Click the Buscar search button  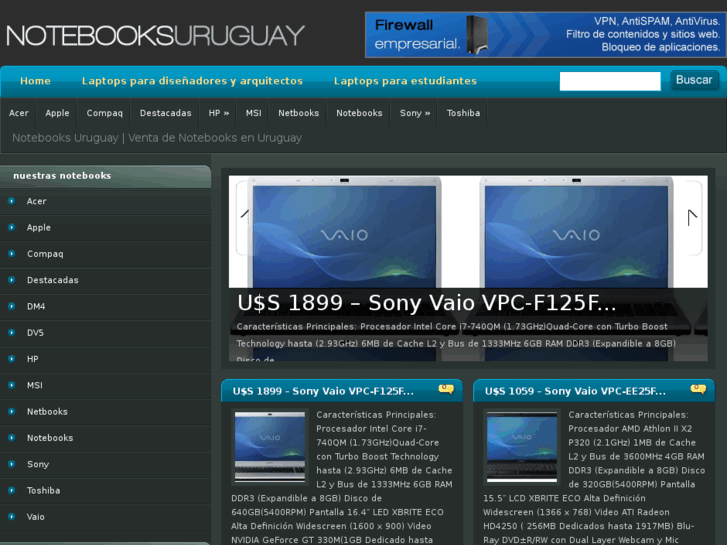[694, 80]
